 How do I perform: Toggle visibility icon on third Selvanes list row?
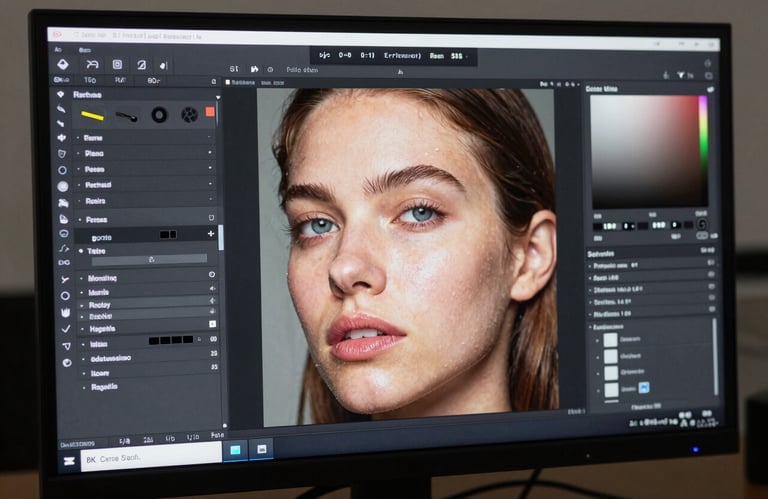[711, 286]
